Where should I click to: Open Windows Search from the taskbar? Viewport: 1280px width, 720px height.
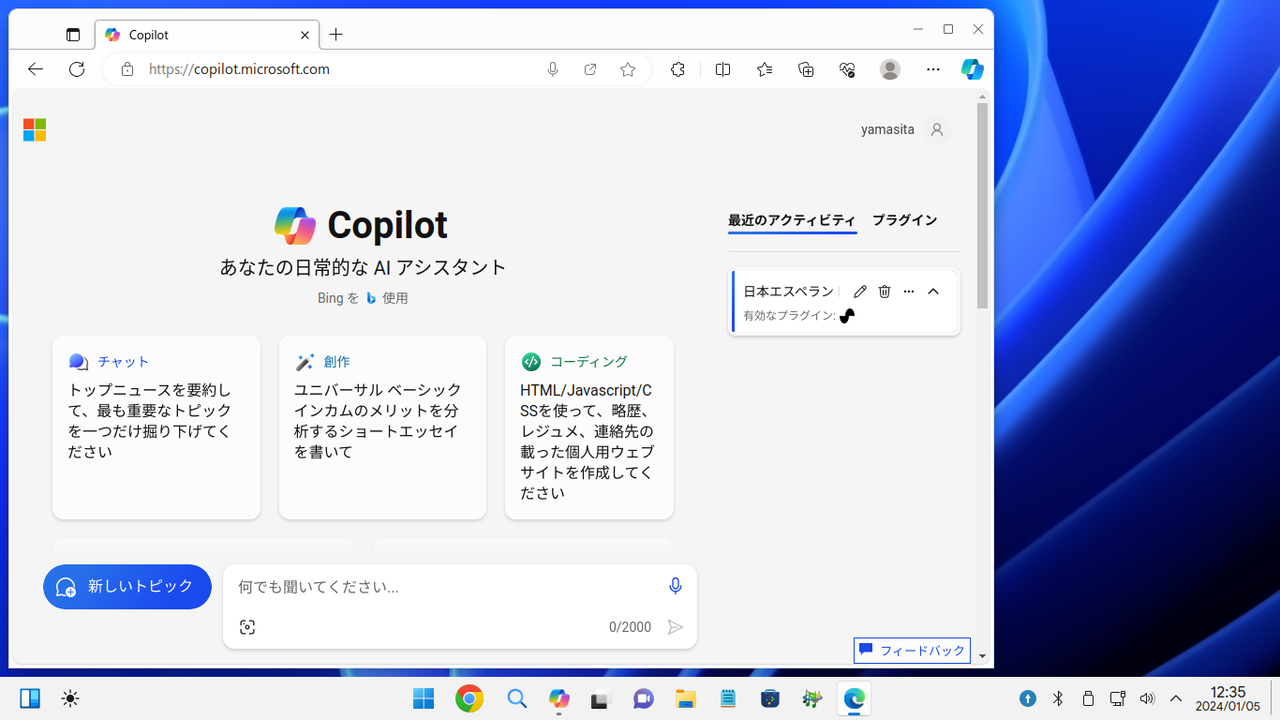tap(516, 699)
